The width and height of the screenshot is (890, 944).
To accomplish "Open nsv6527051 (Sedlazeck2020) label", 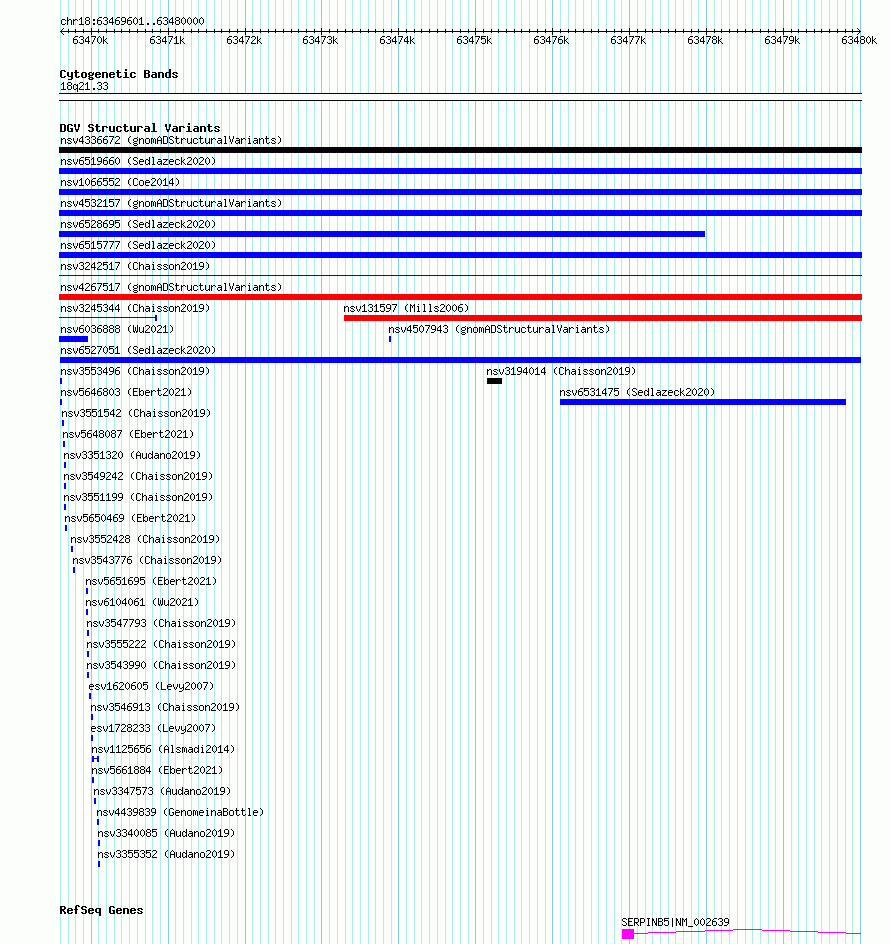I will coord(138,350).
